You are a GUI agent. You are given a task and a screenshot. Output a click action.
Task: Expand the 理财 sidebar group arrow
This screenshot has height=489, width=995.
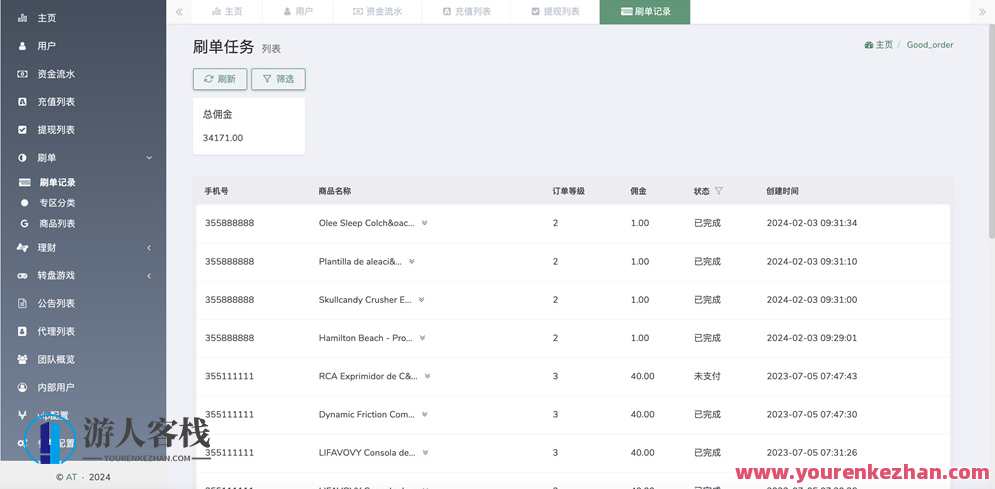149,248
